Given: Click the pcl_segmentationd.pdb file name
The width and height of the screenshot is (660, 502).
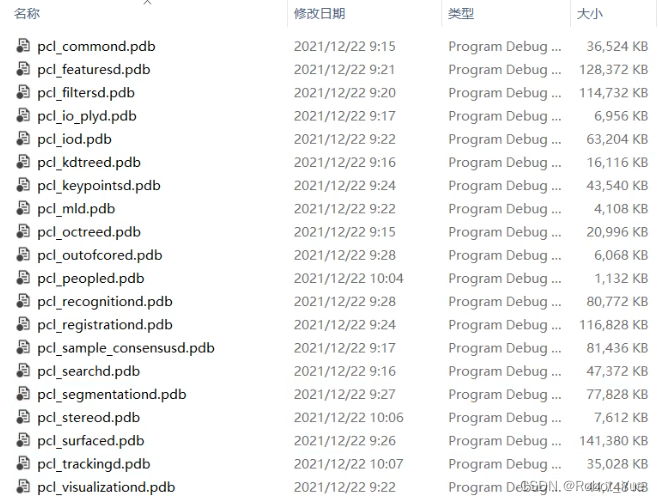Looking at the screenshot, I should (x=112, y=394).
